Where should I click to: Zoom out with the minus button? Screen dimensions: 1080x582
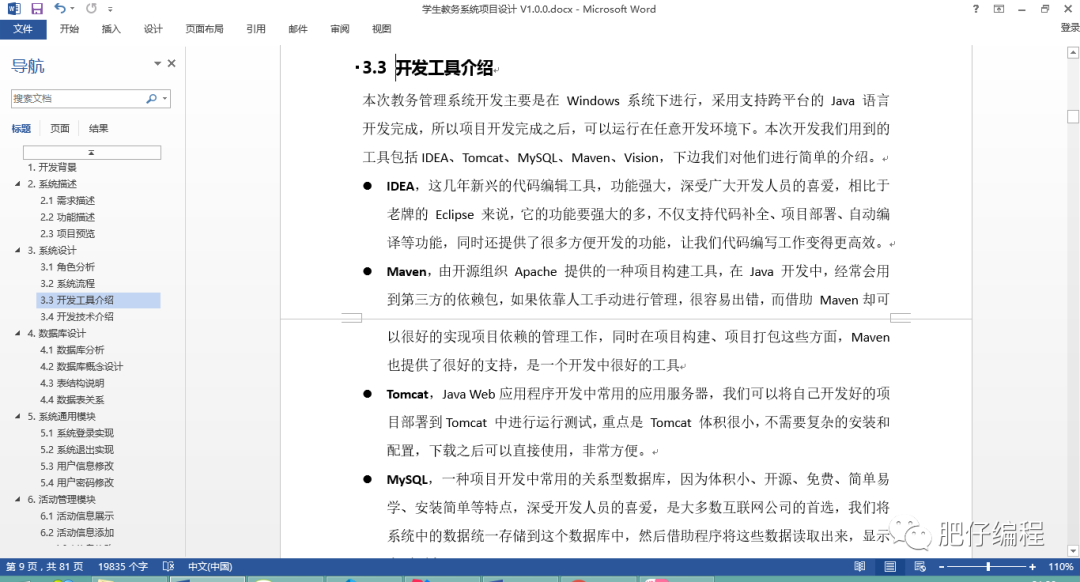click(942, 567)
